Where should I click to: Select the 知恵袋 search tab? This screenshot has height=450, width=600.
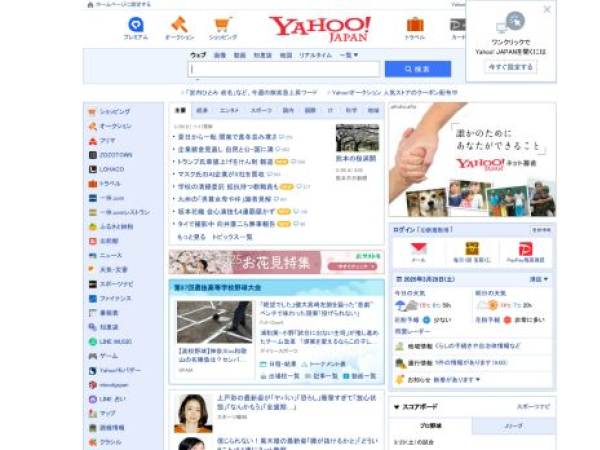(x=262, y=55)
